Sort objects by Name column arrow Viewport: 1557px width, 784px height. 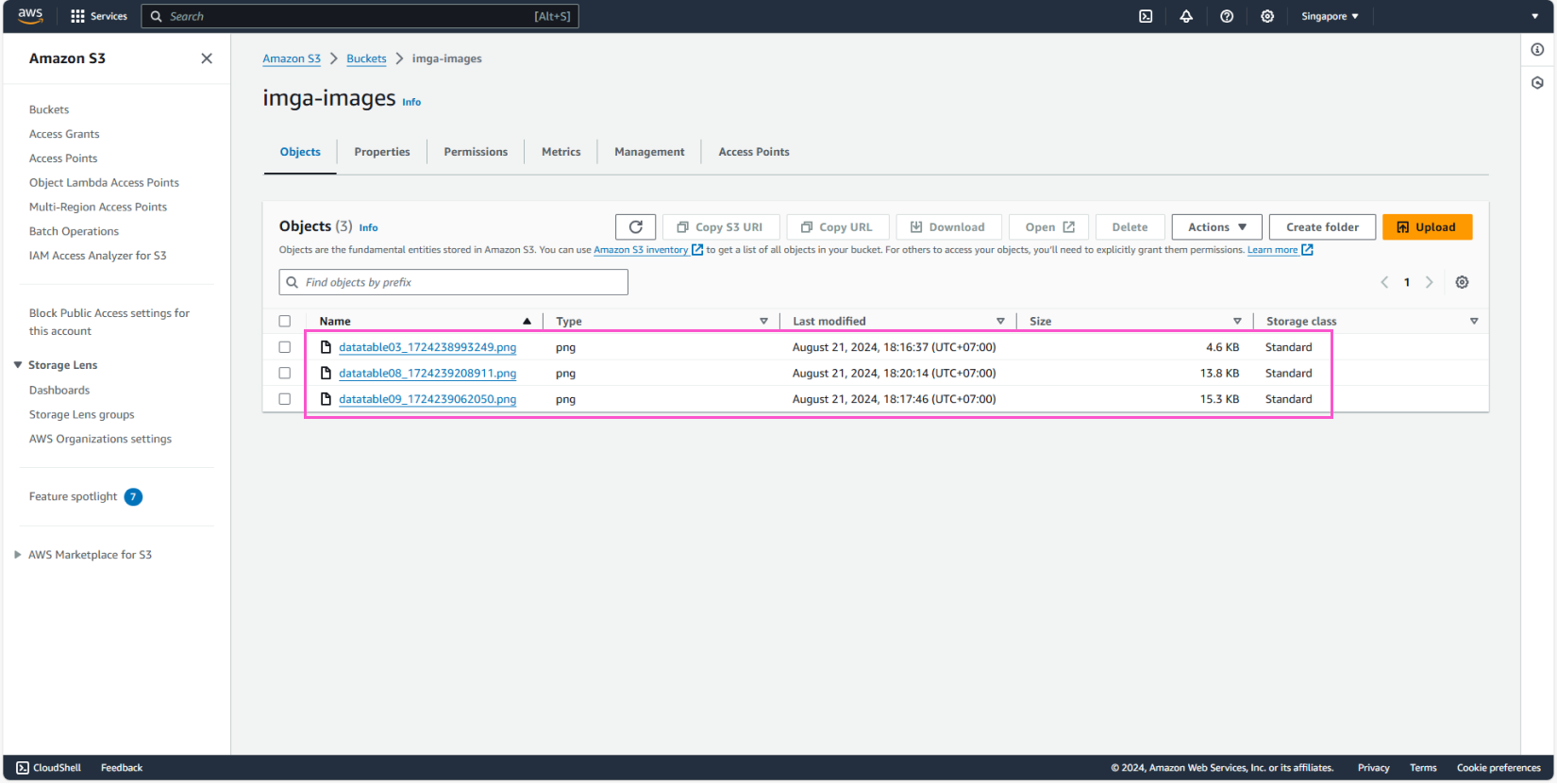tap(527, 322)
